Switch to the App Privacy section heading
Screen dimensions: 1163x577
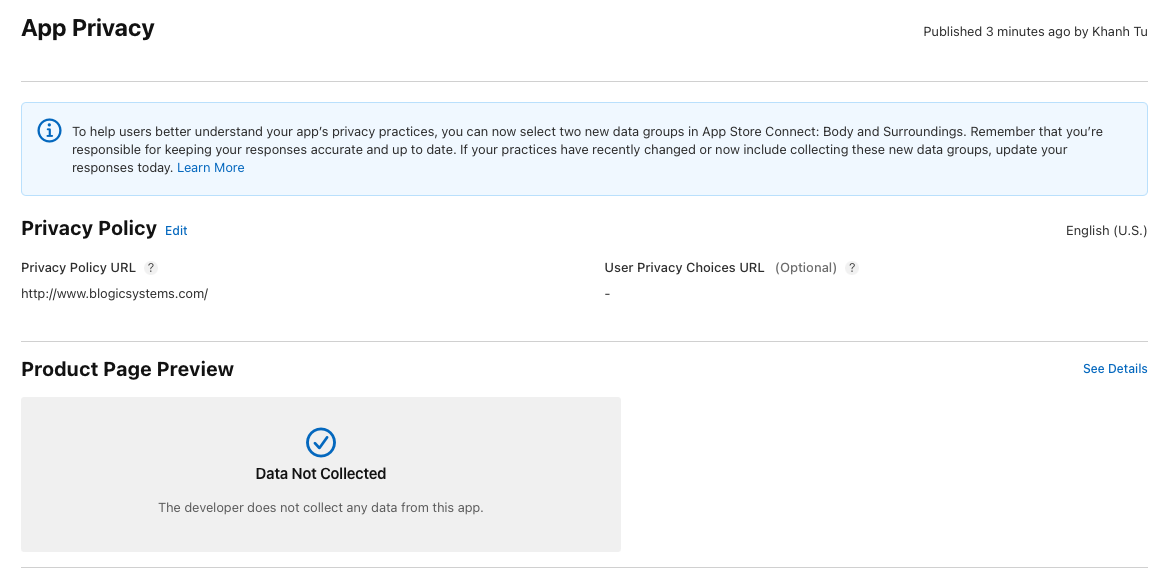pyautogui.click(x=87, y=28)
